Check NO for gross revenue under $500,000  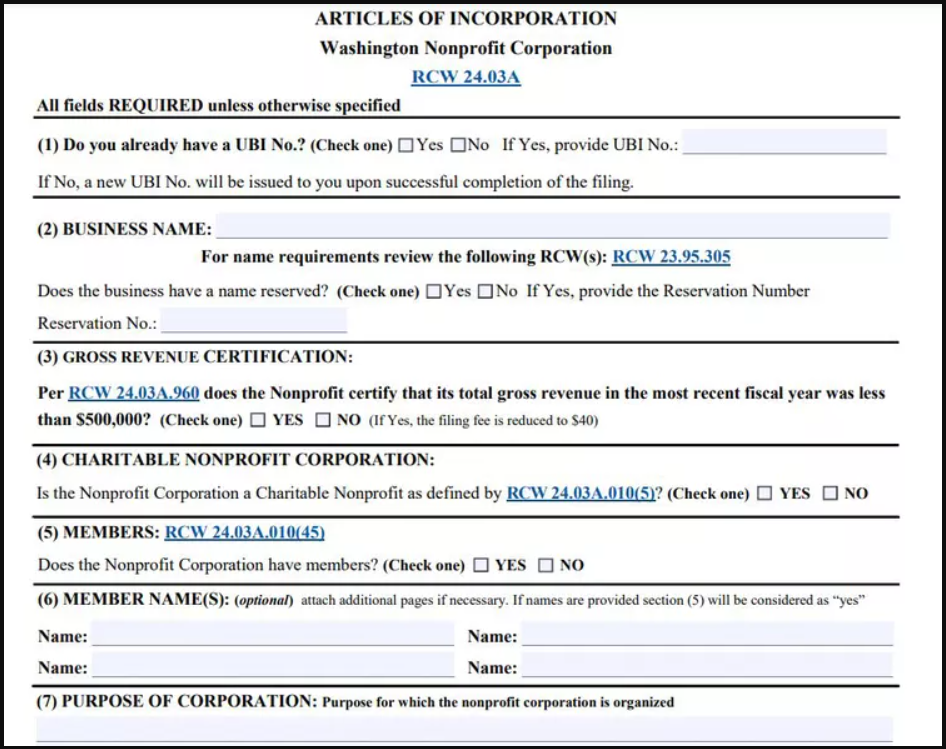coord(323,420)
